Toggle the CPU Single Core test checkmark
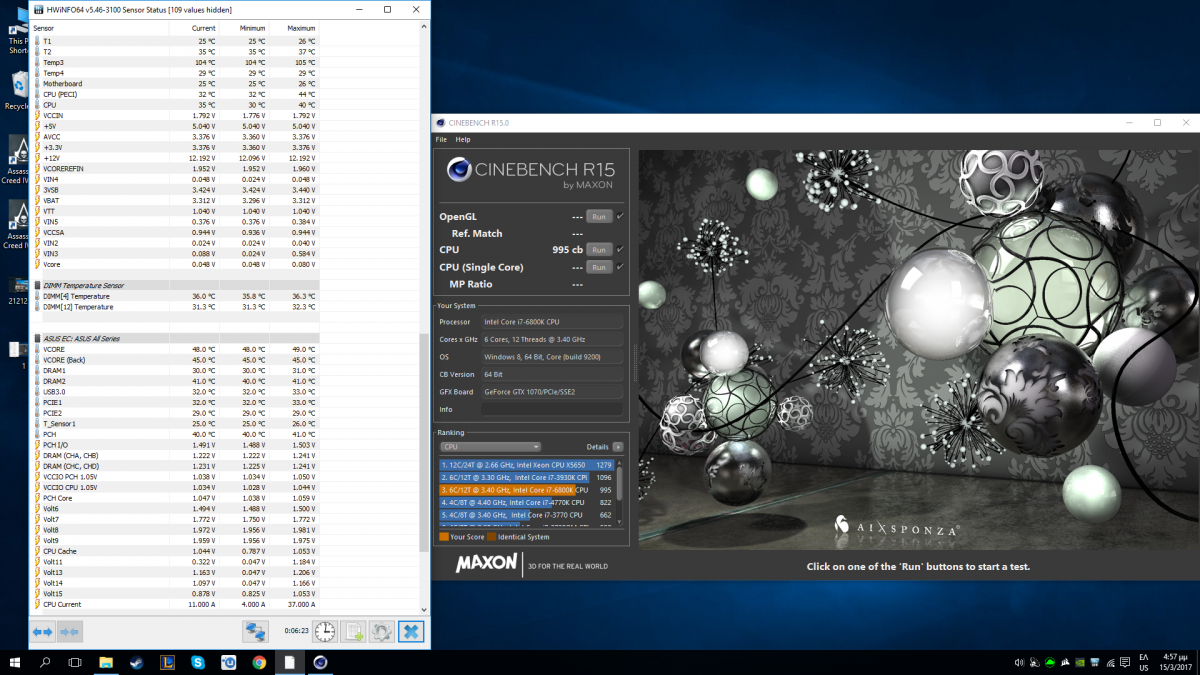This screenshot has height=675, width=1200. tap(620, 267)
